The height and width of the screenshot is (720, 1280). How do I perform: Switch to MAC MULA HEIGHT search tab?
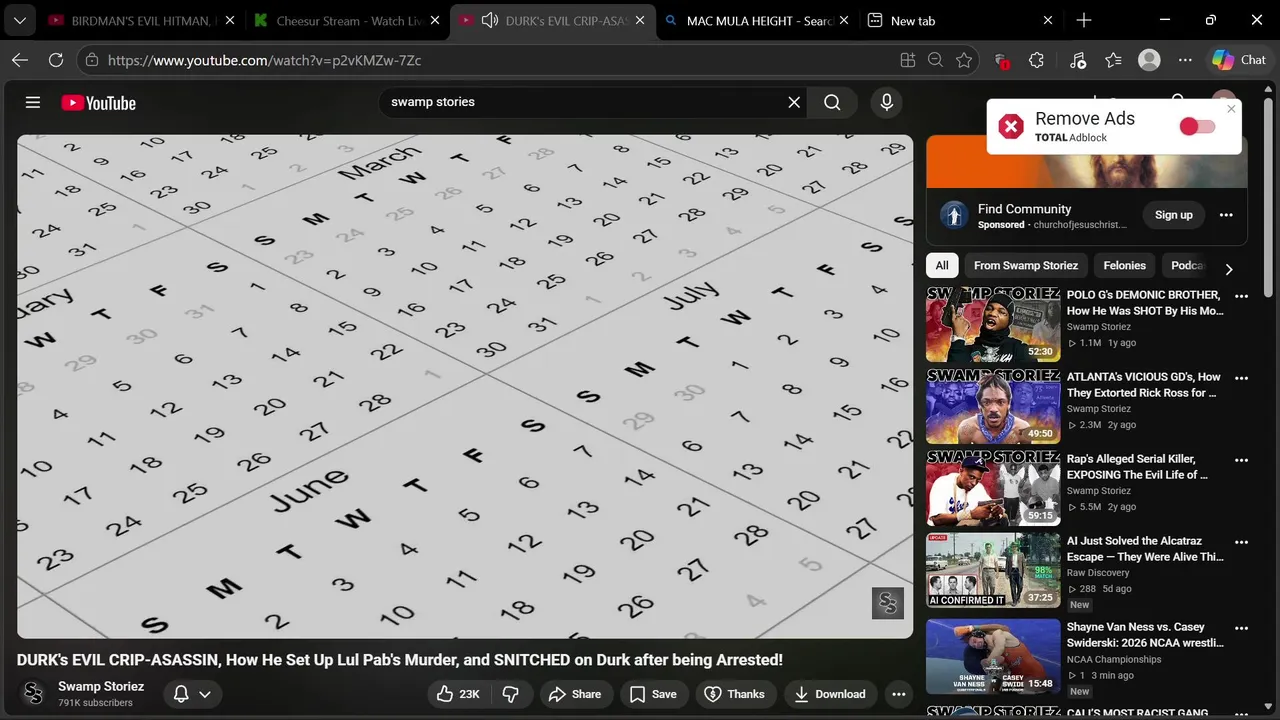pos(757,20)
